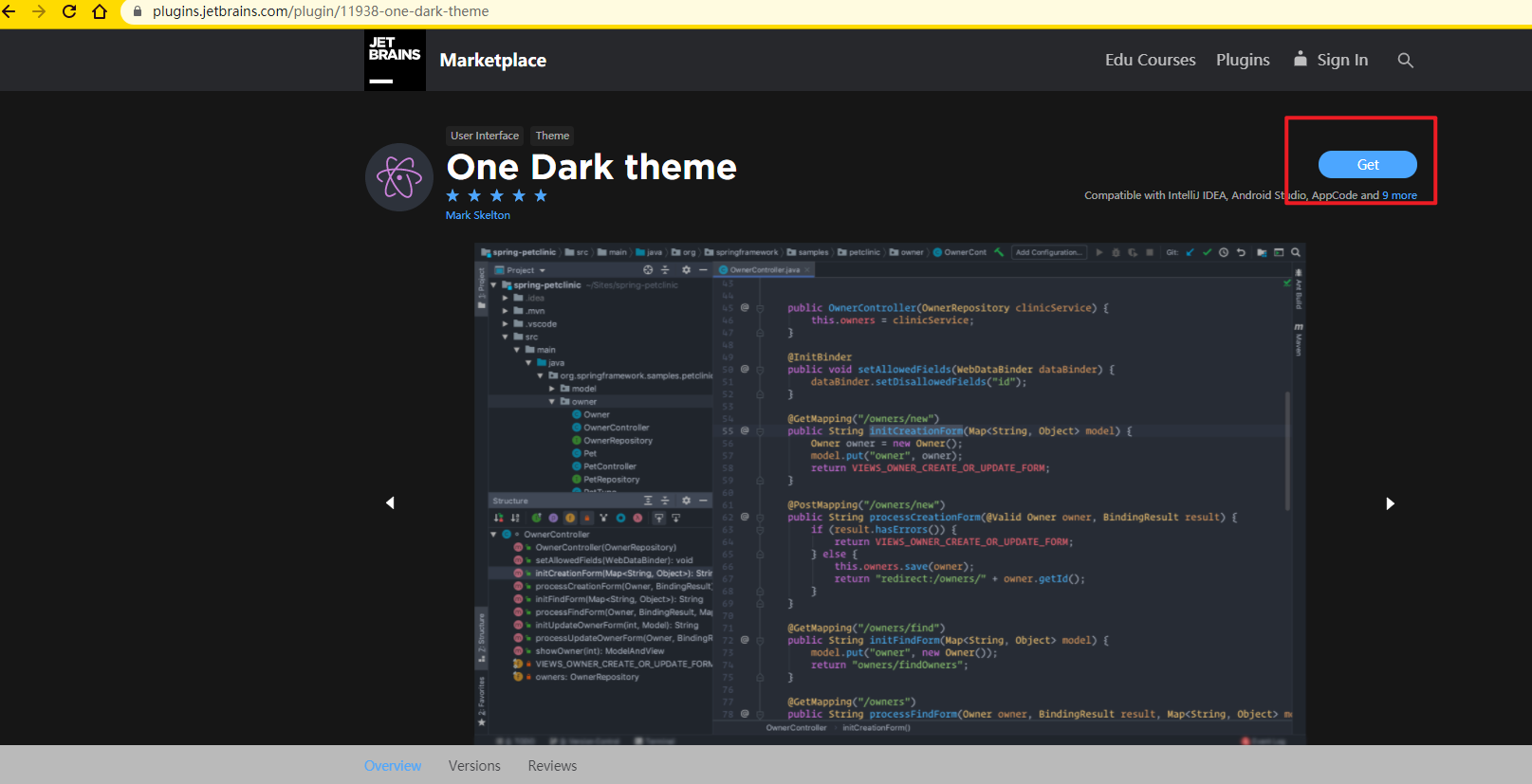The image size is (1532, 784).
Task: Select the User Interface tag
Action: pos(485,136)
